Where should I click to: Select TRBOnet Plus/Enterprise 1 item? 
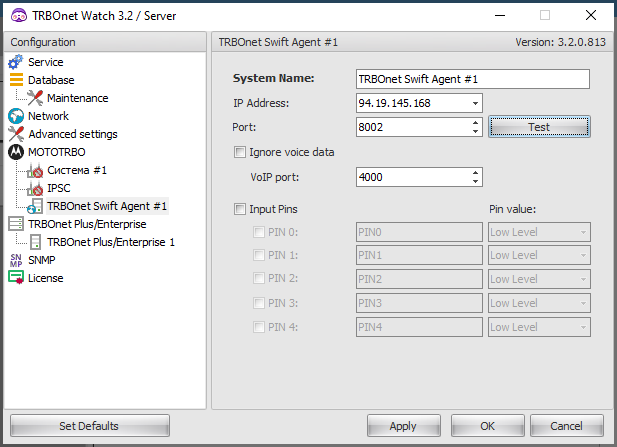coord(111,242)
